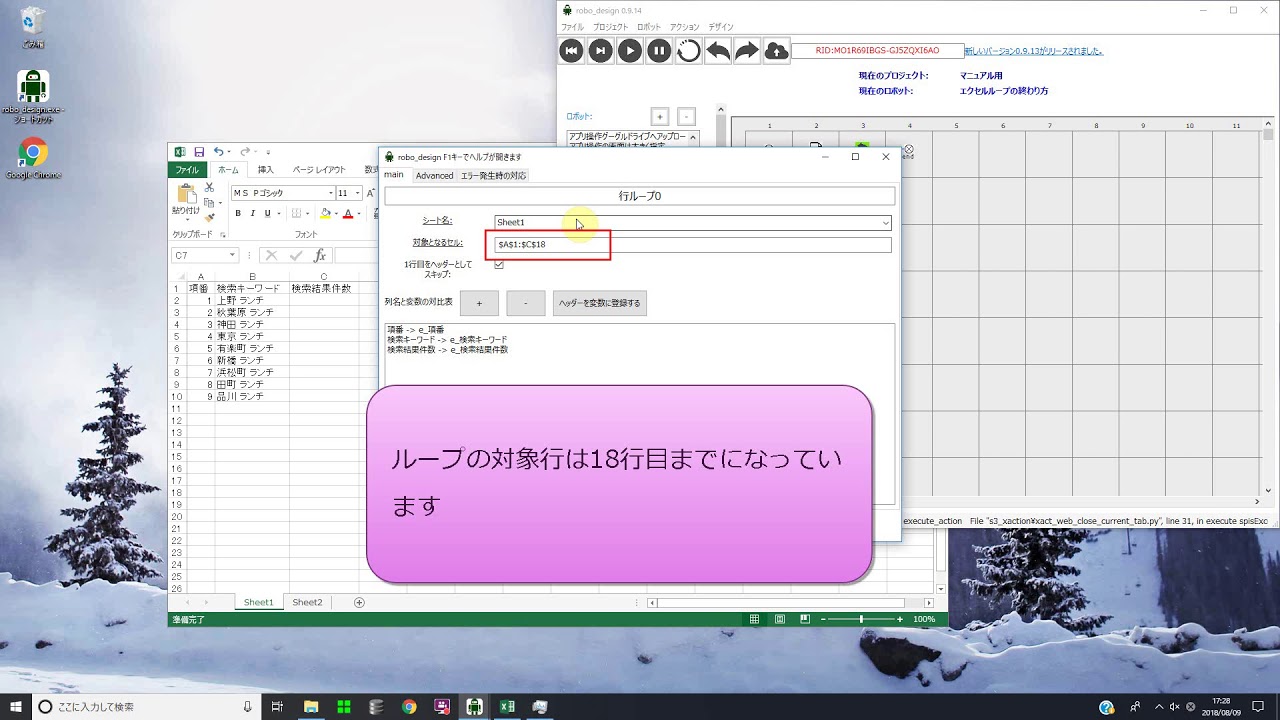The width and height of the screenshot is (1280, 720).
Task: Click the Excel zoom slider
Action: [861, 619]
